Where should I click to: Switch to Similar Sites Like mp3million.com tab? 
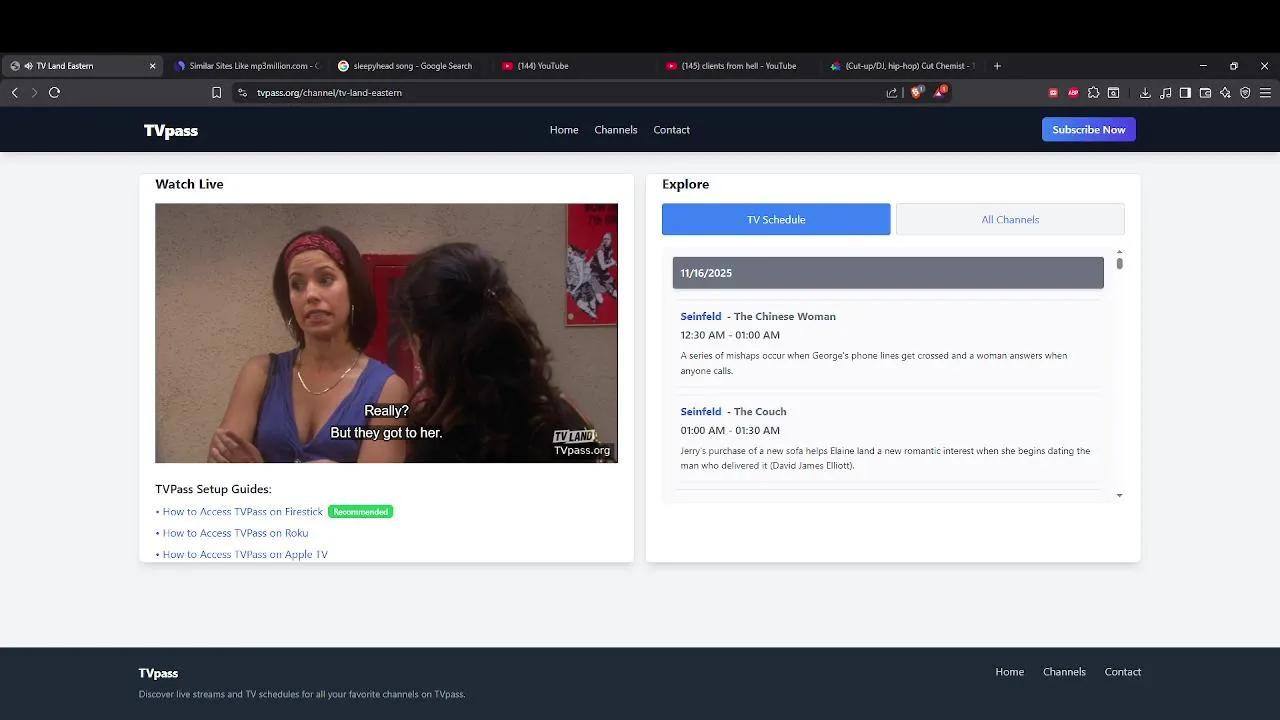coord(246,66)
